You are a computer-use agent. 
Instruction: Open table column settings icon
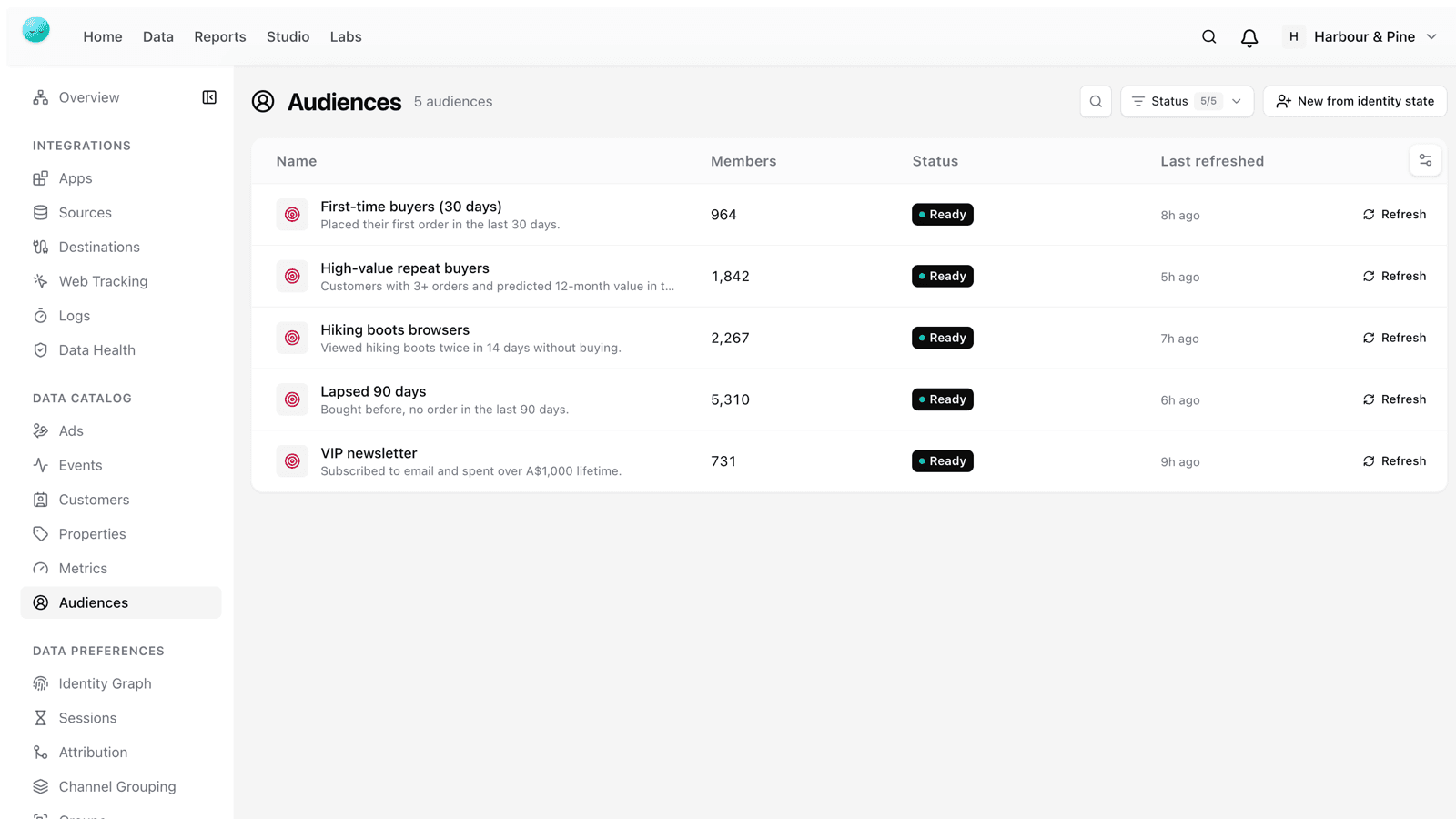click(1425, 160)
